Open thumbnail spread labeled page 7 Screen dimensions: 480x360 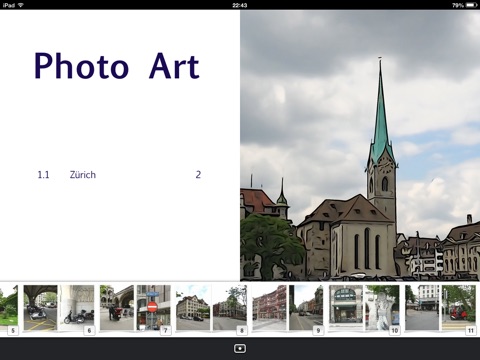pyautogui.click(x=135, y=308)
